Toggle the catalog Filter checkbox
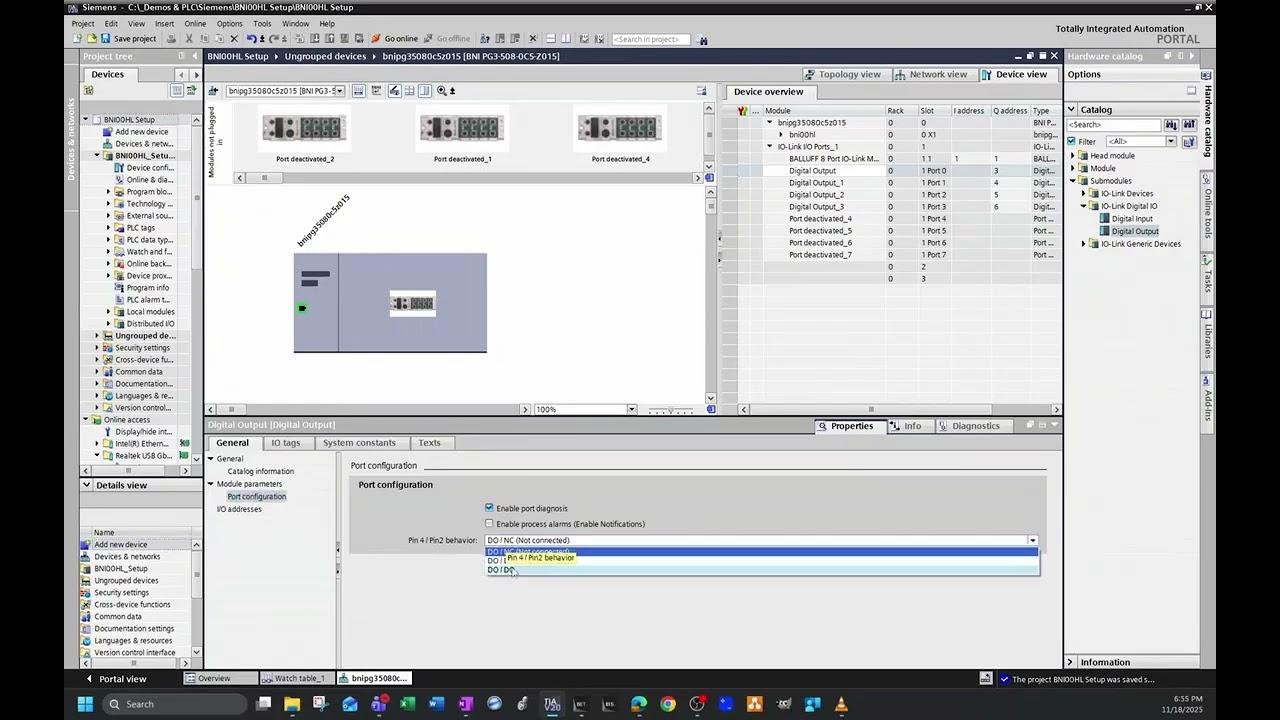The image size is (1280, 720). pos(1071,142)
